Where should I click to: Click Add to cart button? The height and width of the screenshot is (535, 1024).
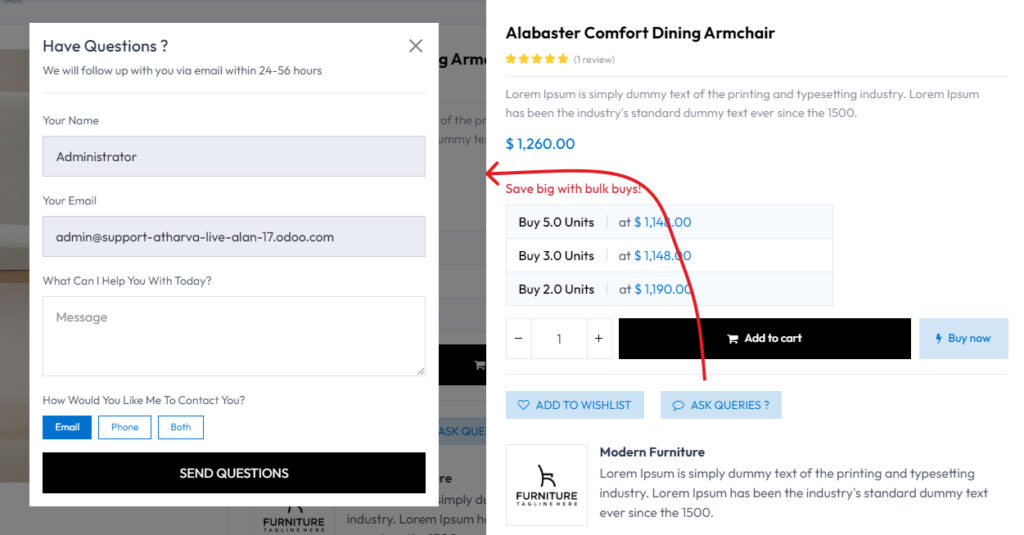[764, 339]
